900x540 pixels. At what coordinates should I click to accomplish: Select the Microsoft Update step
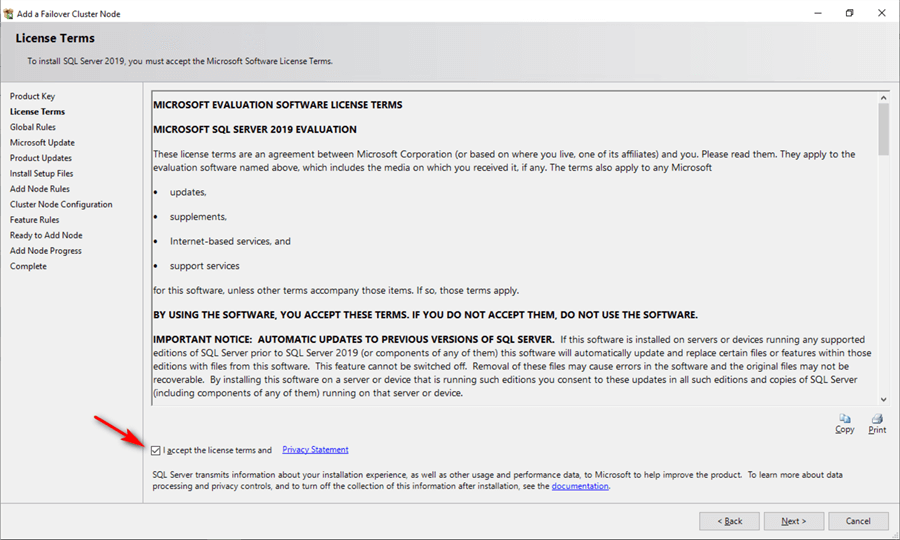point(42,142)
